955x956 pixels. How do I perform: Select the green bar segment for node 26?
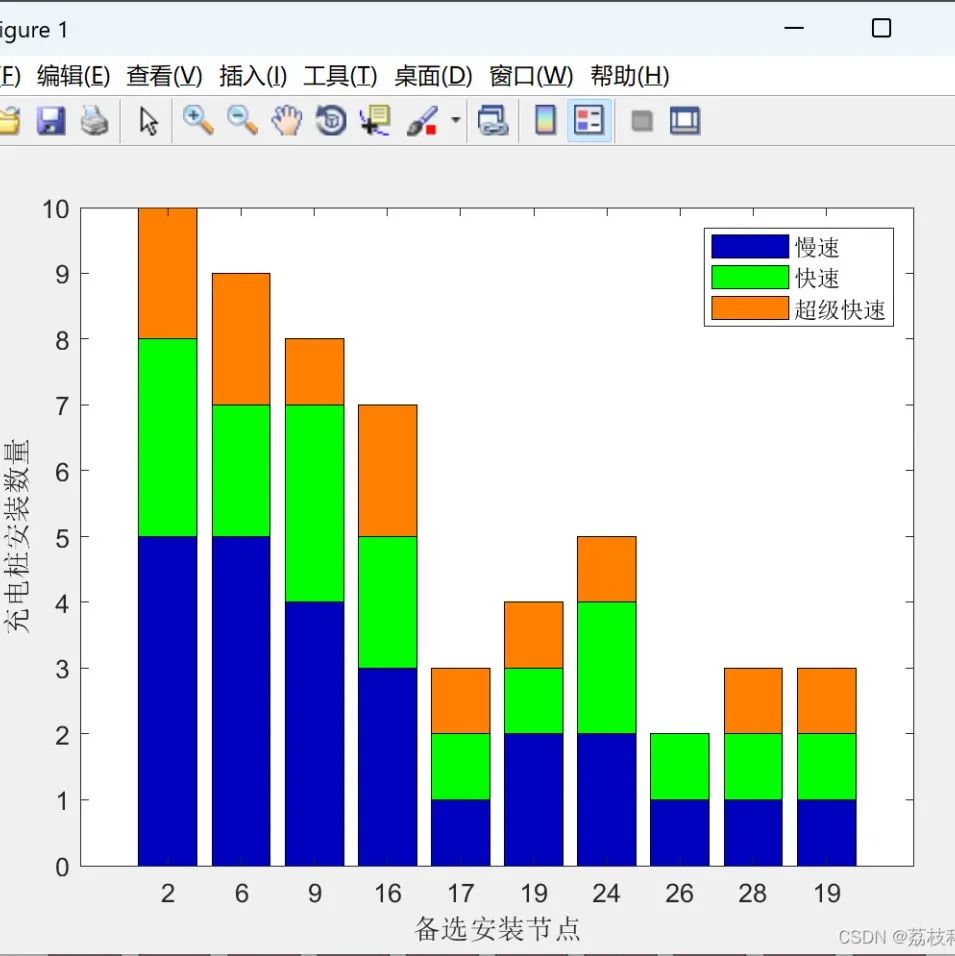[x=679, y=766]
